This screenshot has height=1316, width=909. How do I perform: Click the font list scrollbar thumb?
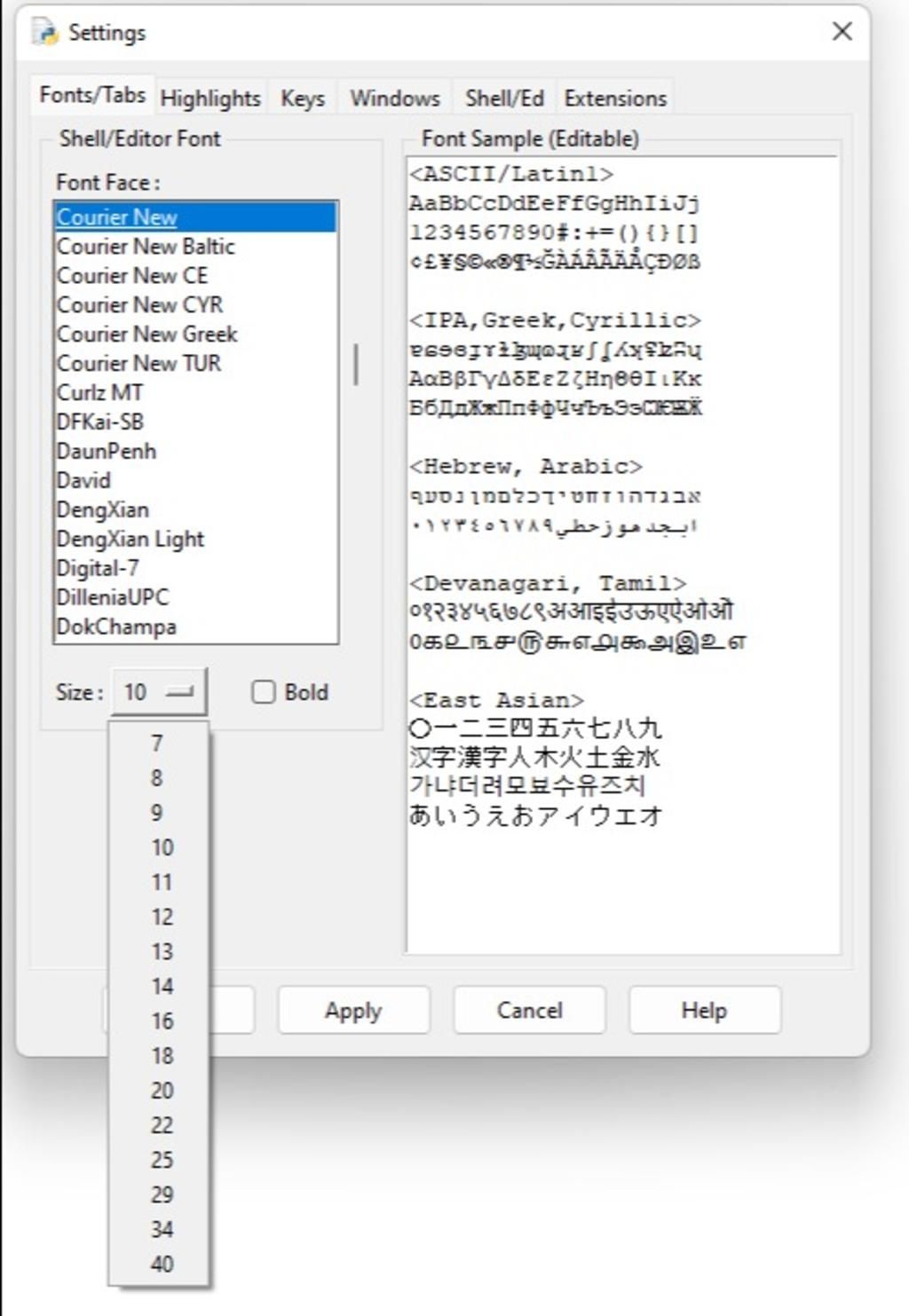pyautogui.click(x=356, y=365)
